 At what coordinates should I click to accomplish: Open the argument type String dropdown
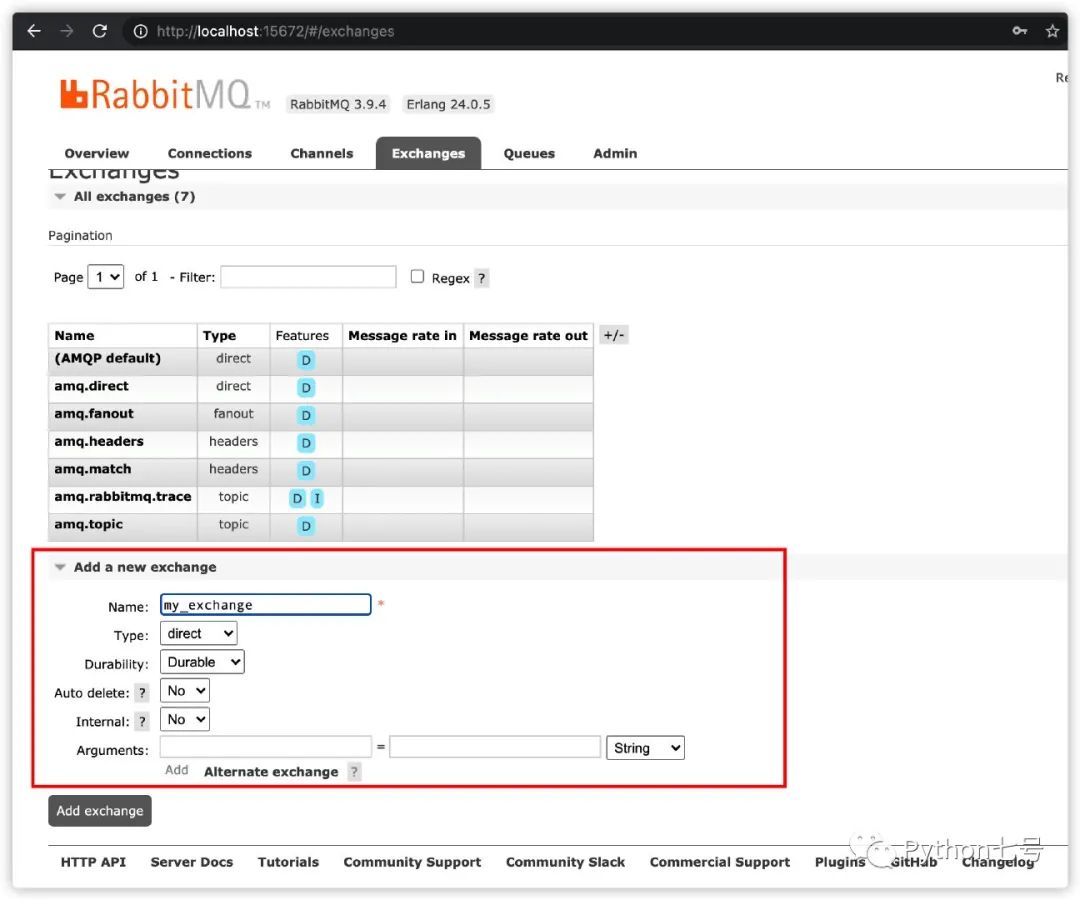tap(645, 748)
